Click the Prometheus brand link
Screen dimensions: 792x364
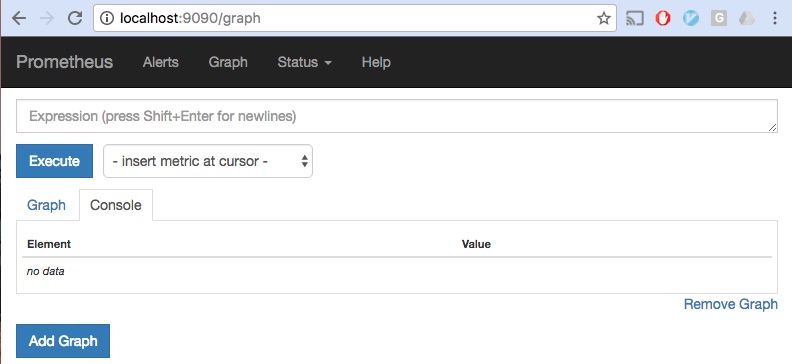(x=65, y=62)
